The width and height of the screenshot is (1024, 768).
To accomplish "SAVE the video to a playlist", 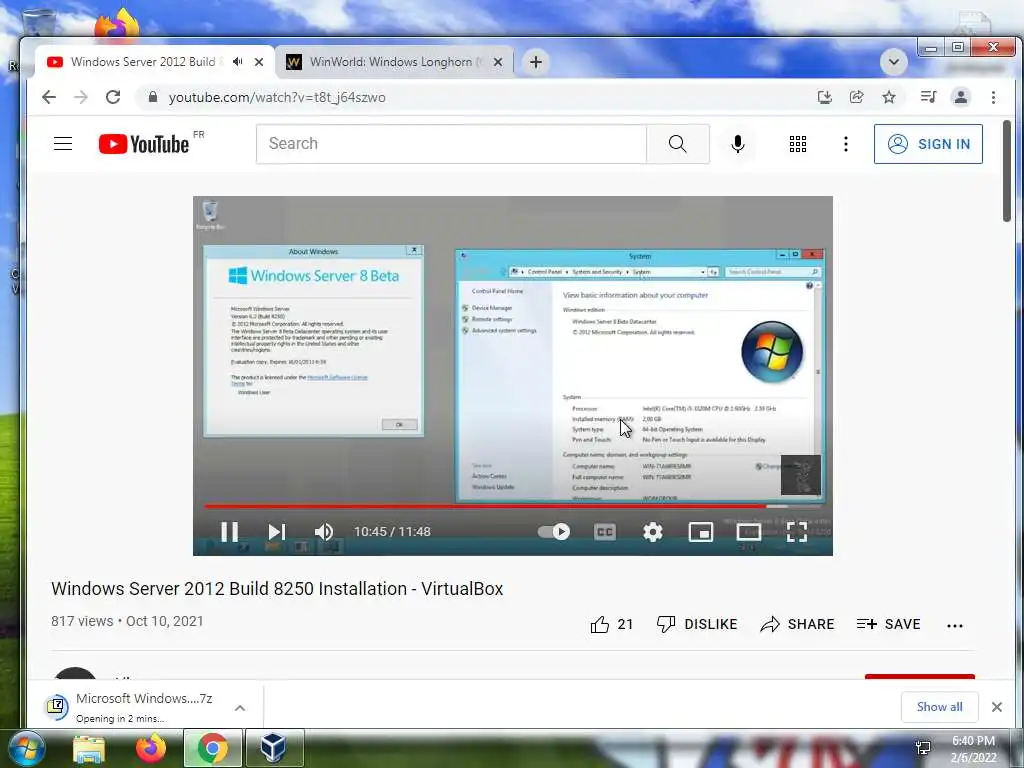I will coord(888,624).
